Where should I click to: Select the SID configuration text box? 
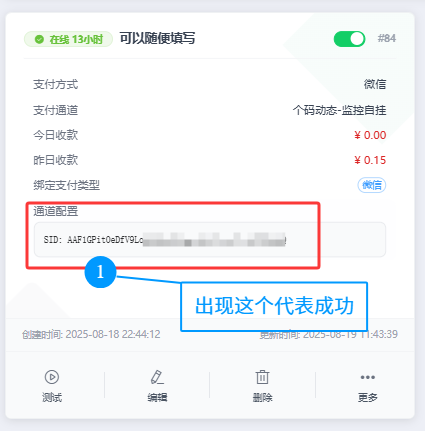(210, 240)
